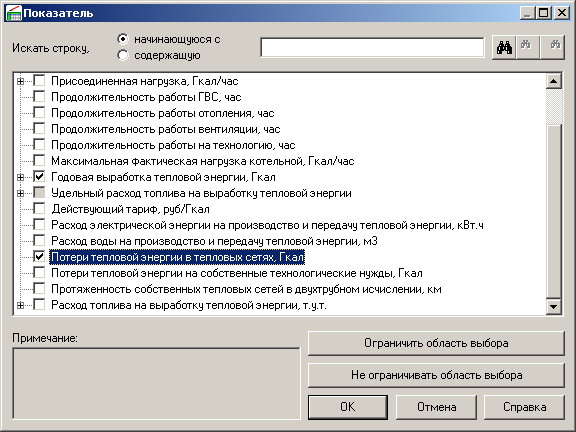Click the rightmost find-previous binoculars icon

pyautogui.click(x=552, y=47)
